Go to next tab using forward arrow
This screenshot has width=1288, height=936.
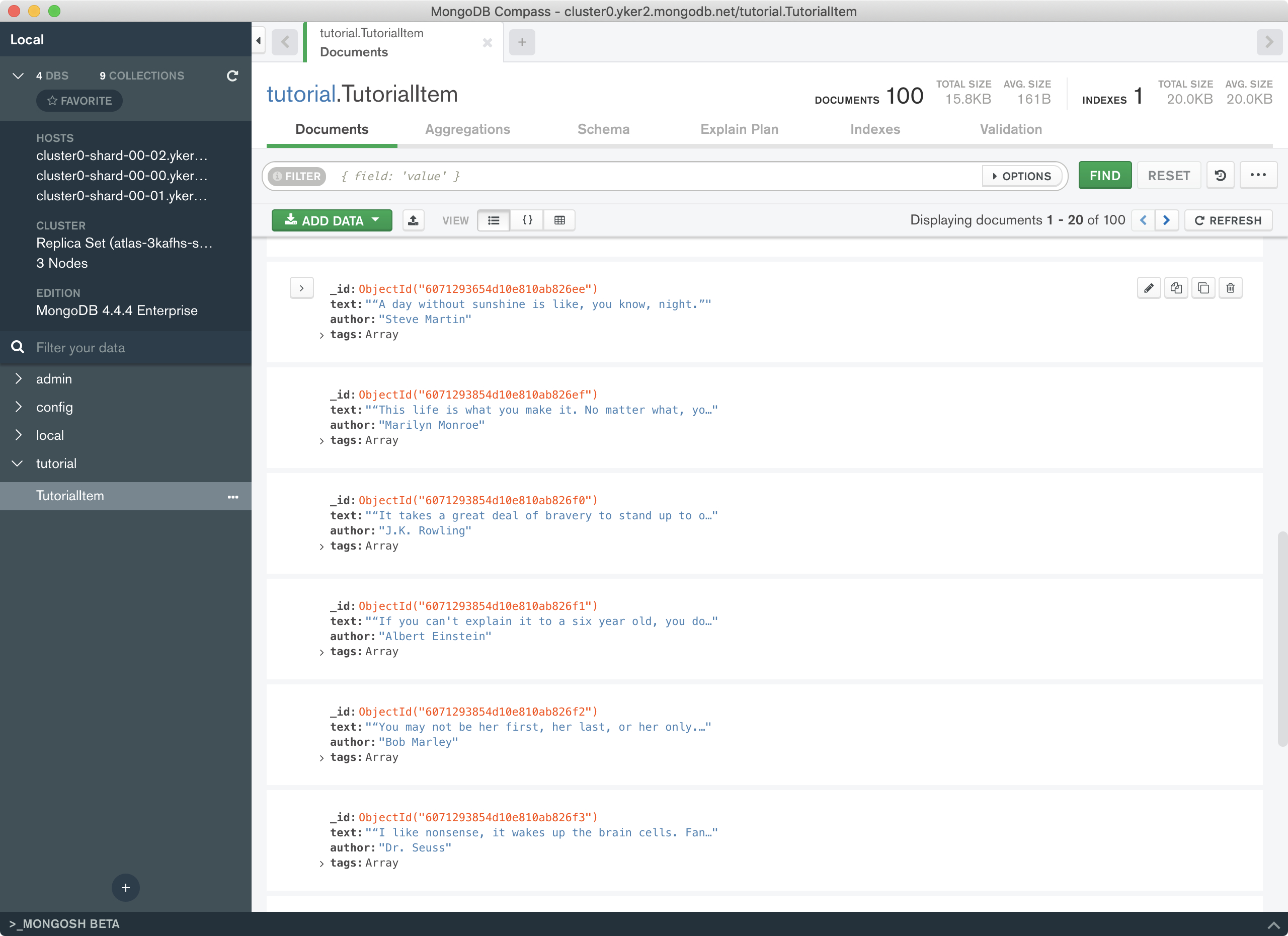tap(1269, 42)
